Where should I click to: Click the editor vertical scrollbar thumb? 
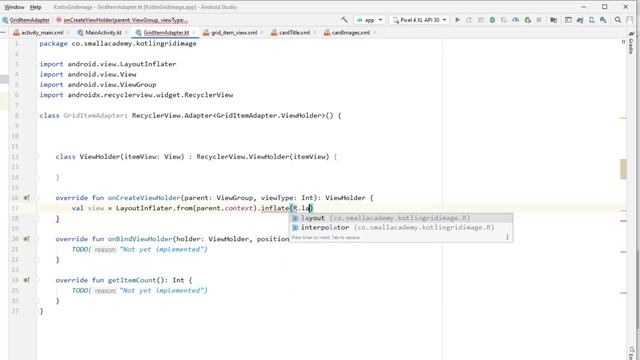click(623, 169)
